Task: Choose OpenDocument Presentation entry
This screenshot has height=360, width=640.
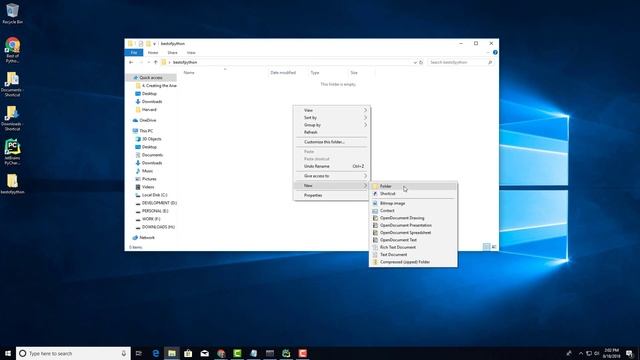Action: tap(413, 225)
